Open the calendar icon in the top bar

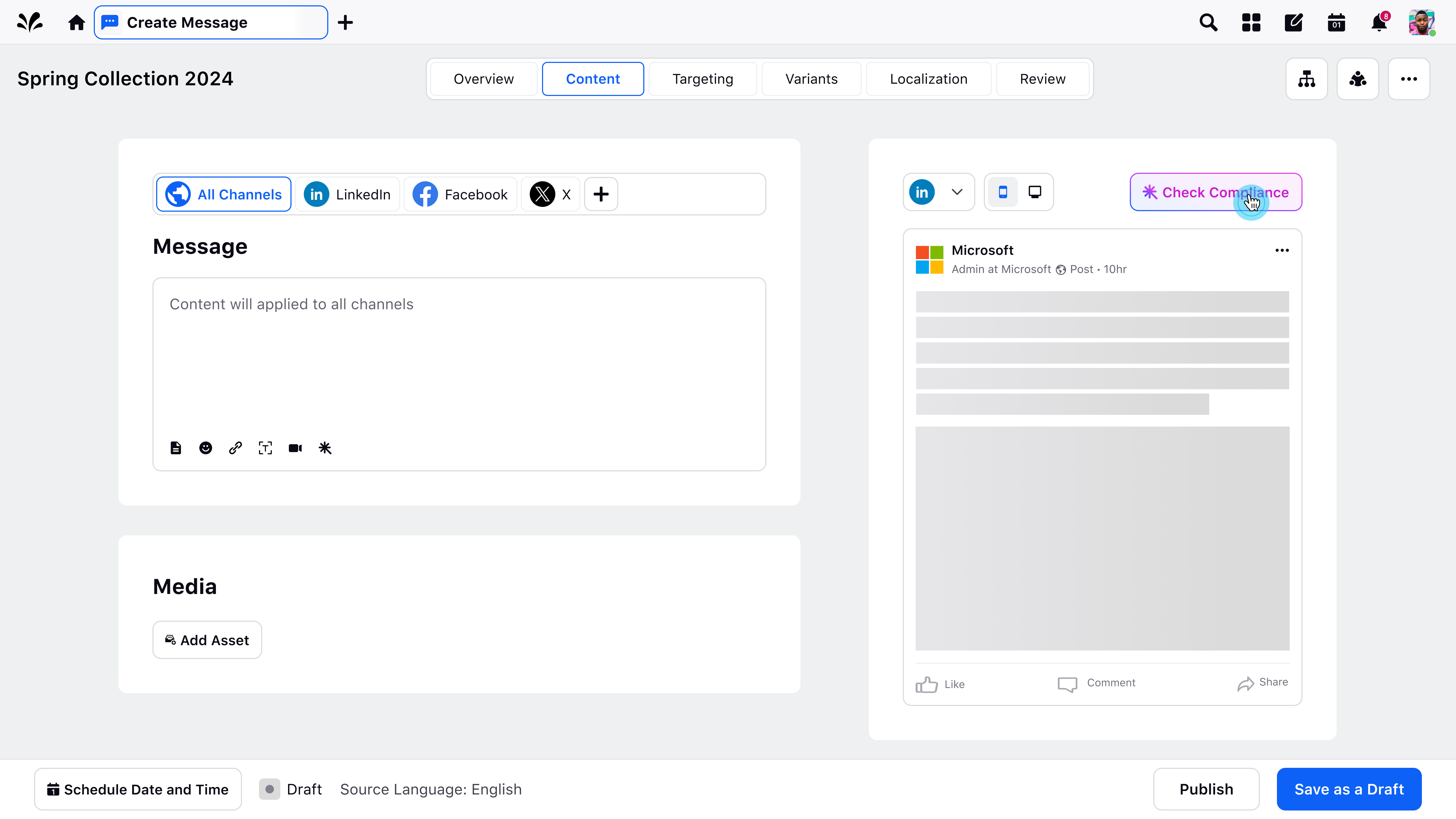[x=1336, y=22]
